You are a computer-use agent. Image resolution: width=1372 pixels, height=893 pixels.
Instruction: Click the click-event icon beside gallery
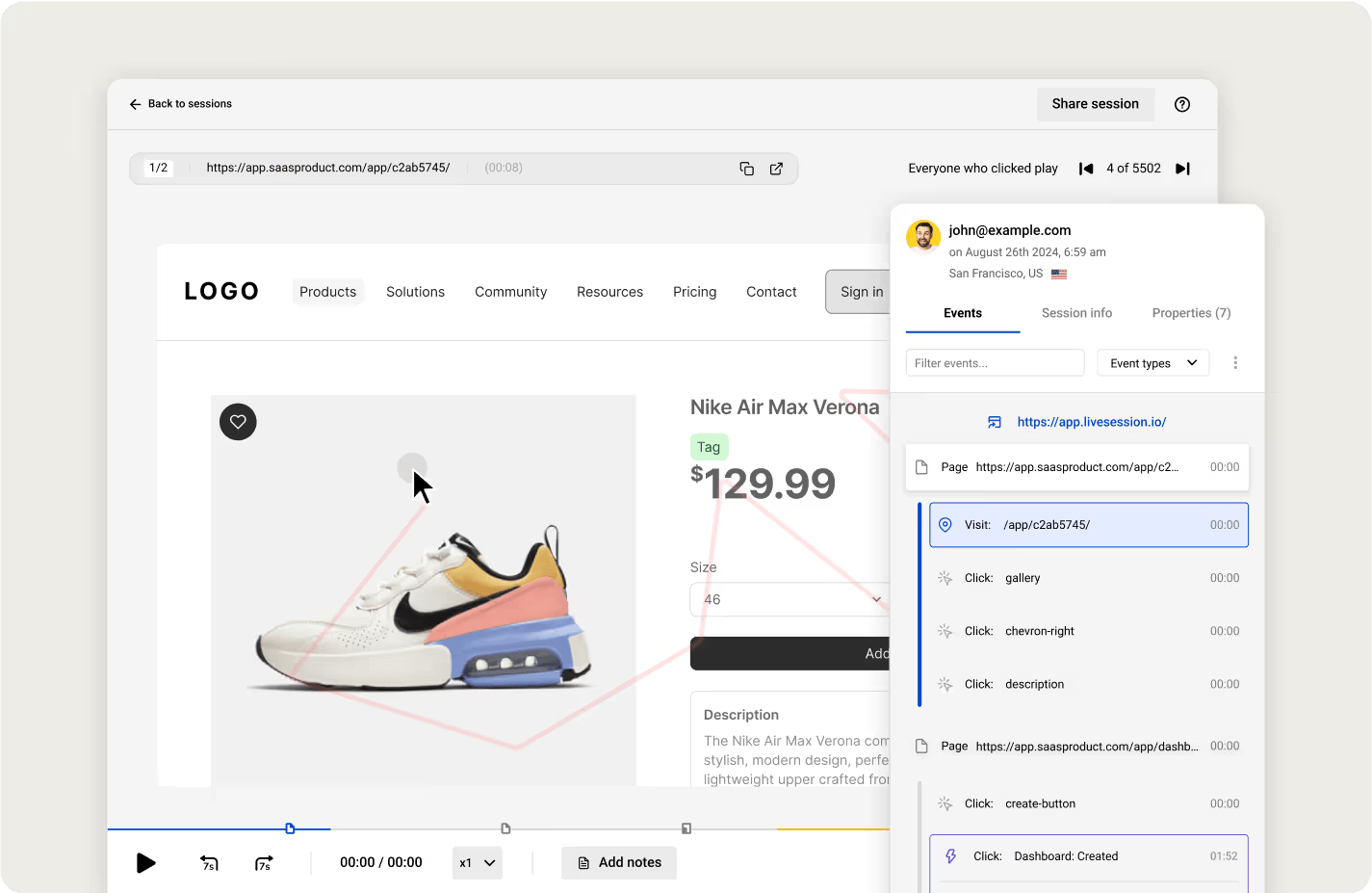tap(945, 578)
